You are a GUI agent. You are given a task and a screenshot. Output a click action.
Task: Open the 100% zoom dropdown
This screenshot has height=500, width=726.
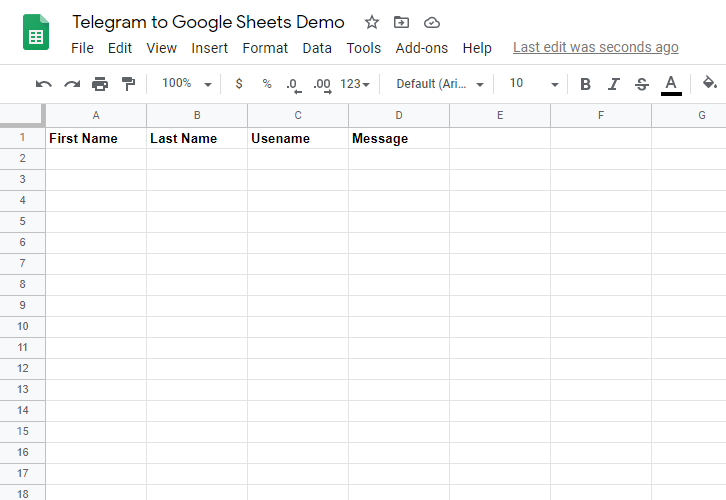click(x=187, y=83)
